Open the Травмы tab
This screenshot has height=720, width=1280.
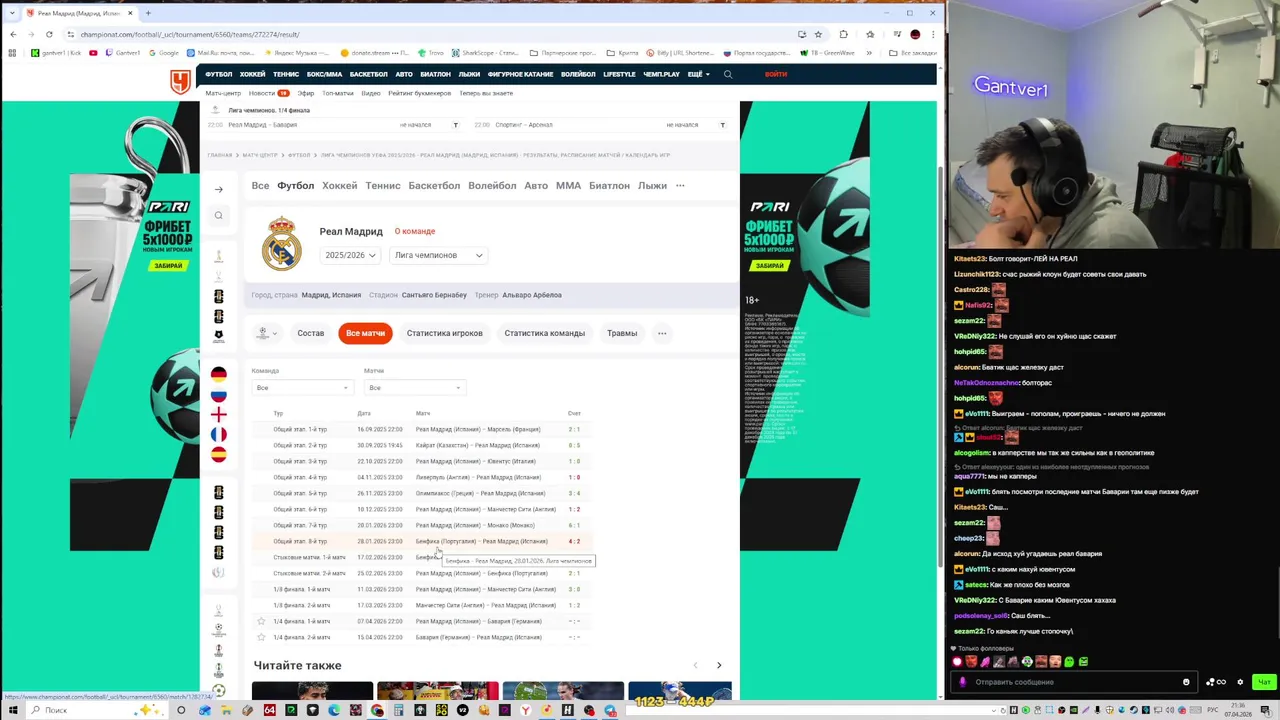click(x=622, y=333)
